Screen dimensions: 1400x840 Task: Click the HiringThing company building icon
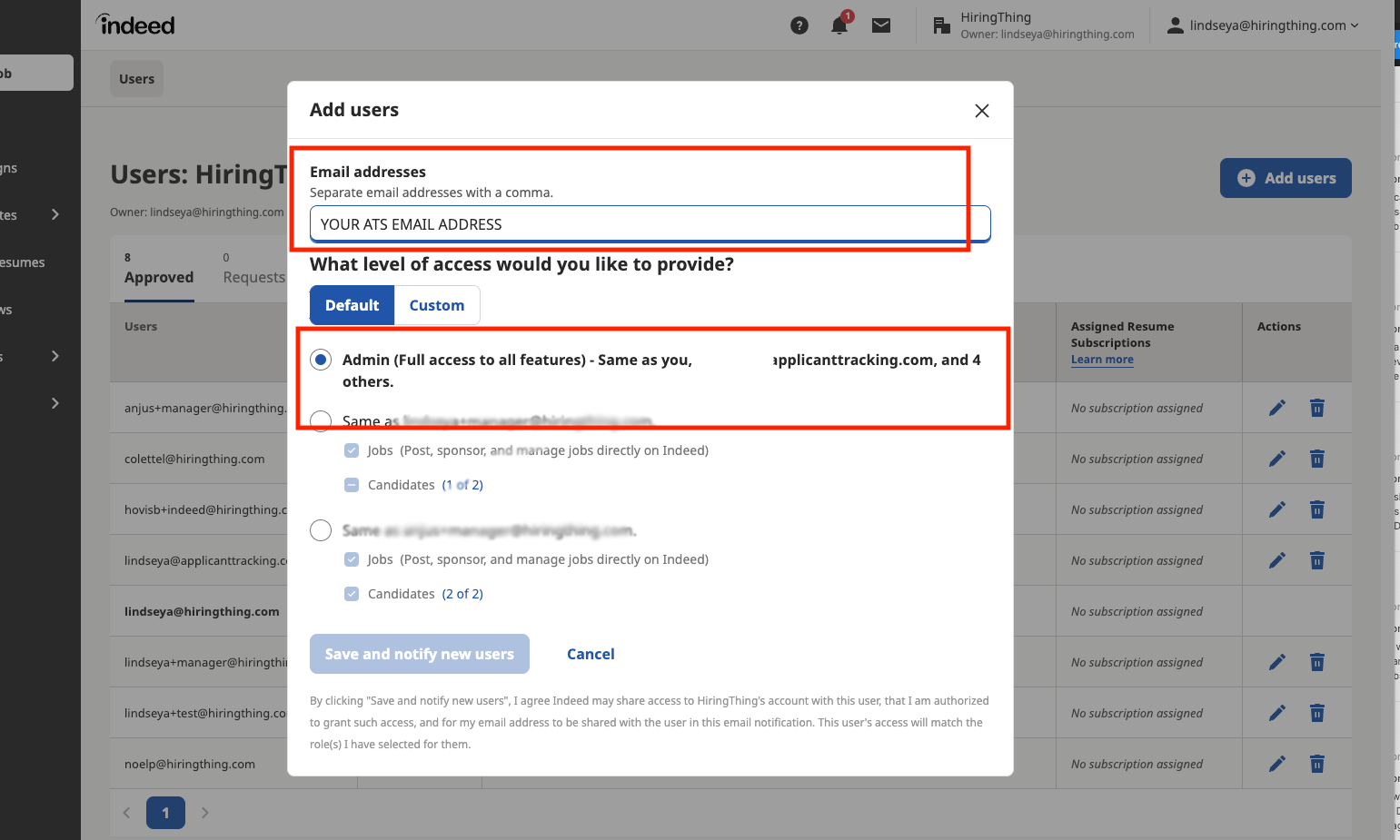point(942,25)
